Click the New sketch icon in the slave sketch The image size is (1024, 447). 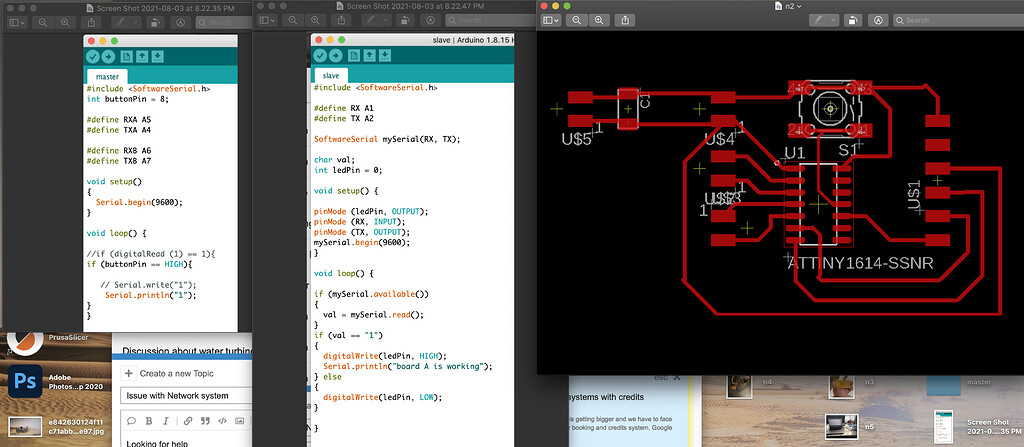[354, 55]
